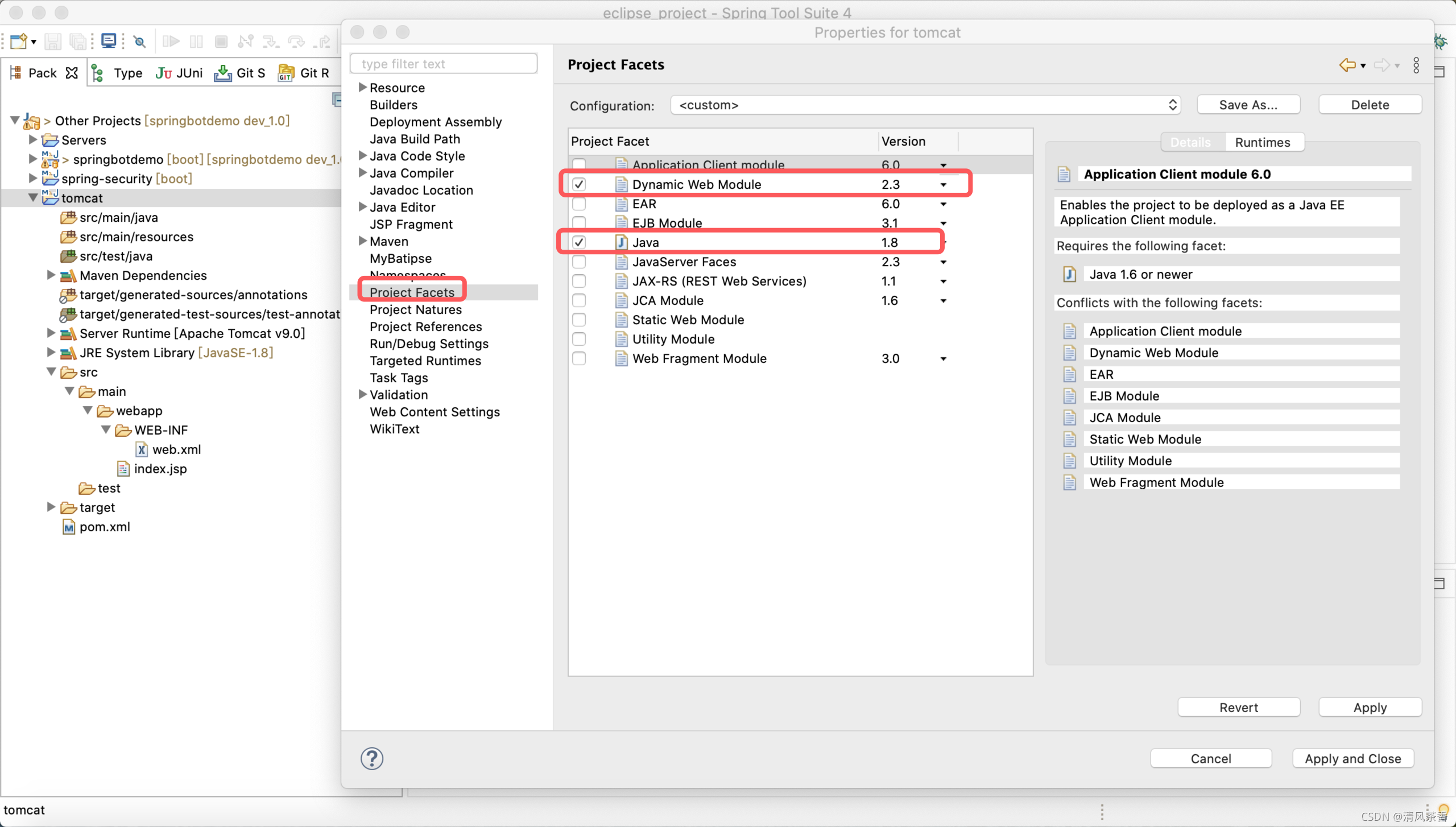The width and height of the screenshot is (1456, 827).
Task: Select Web Content Settings properties page
Action: [435, 412]
